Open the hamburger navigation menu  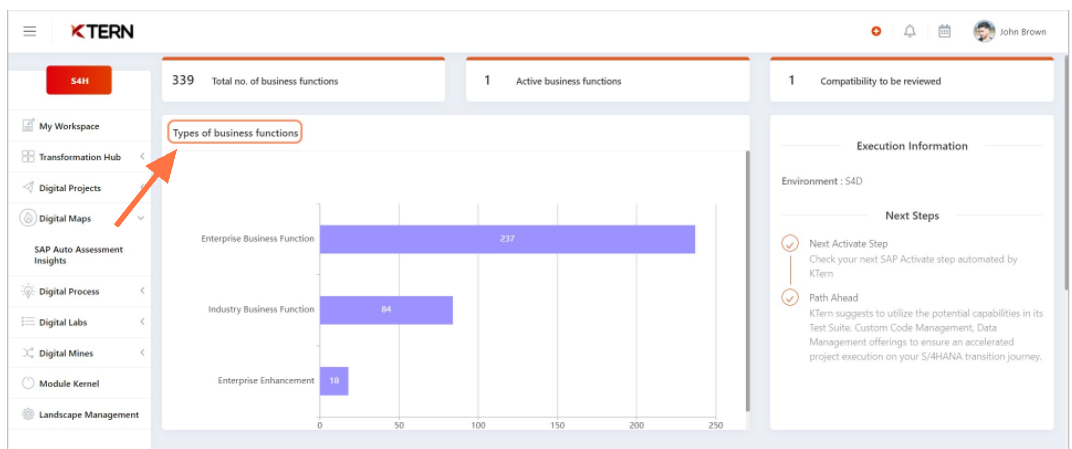click(29, 31)
